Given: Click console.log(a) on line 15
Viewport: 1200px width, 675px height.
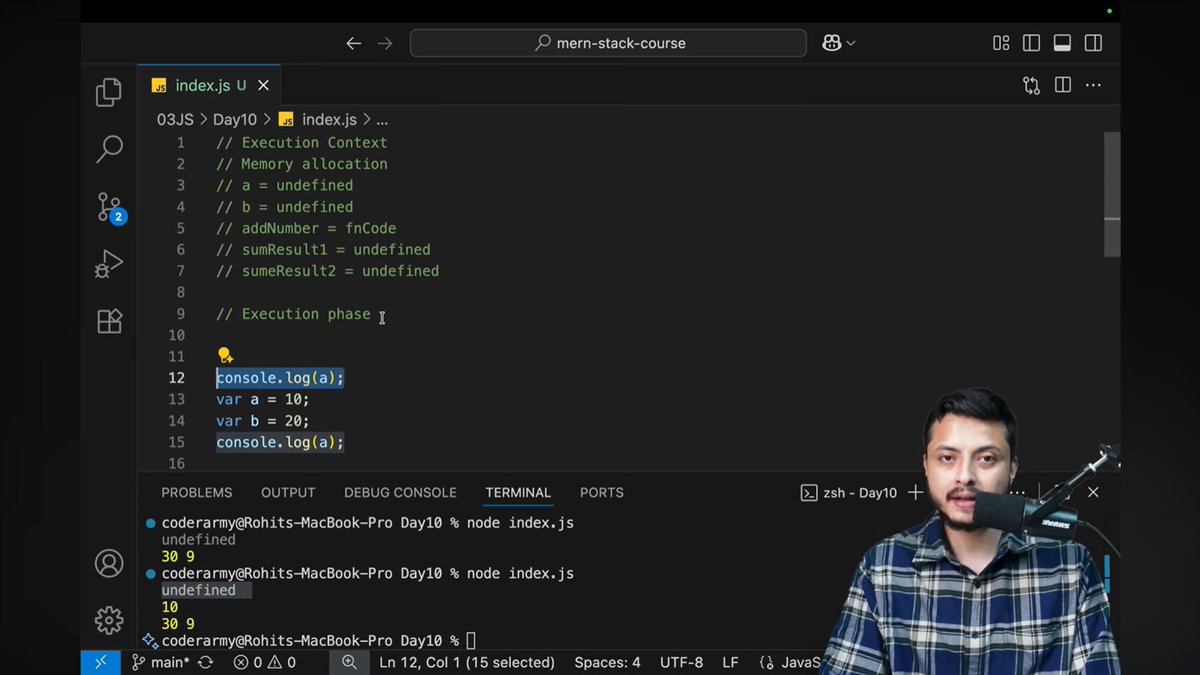Looking at the screenshot, I should (280, 442).
